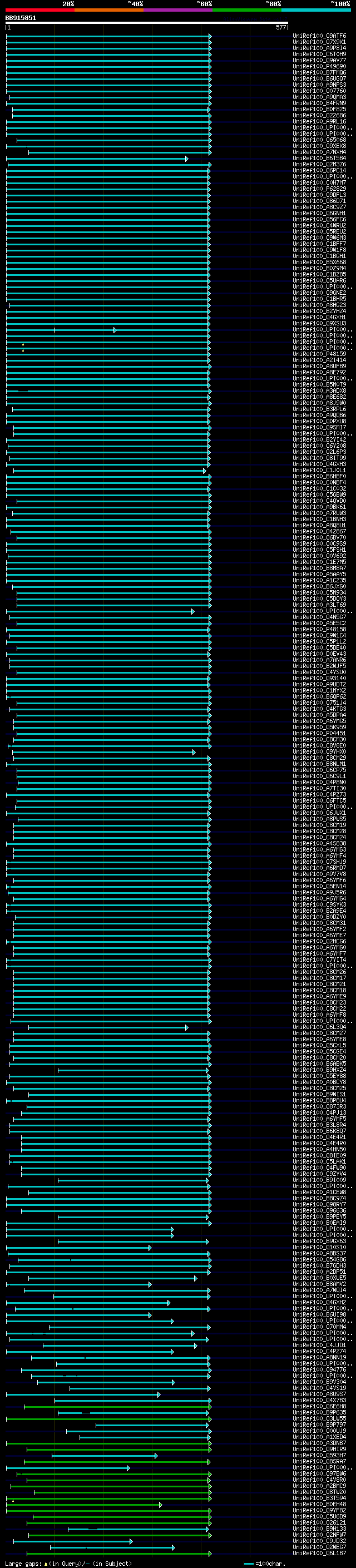This screenshot has width=356, height=1568.
Task: Click the UniRef100_Q9AV77 label
Action: 319,60
